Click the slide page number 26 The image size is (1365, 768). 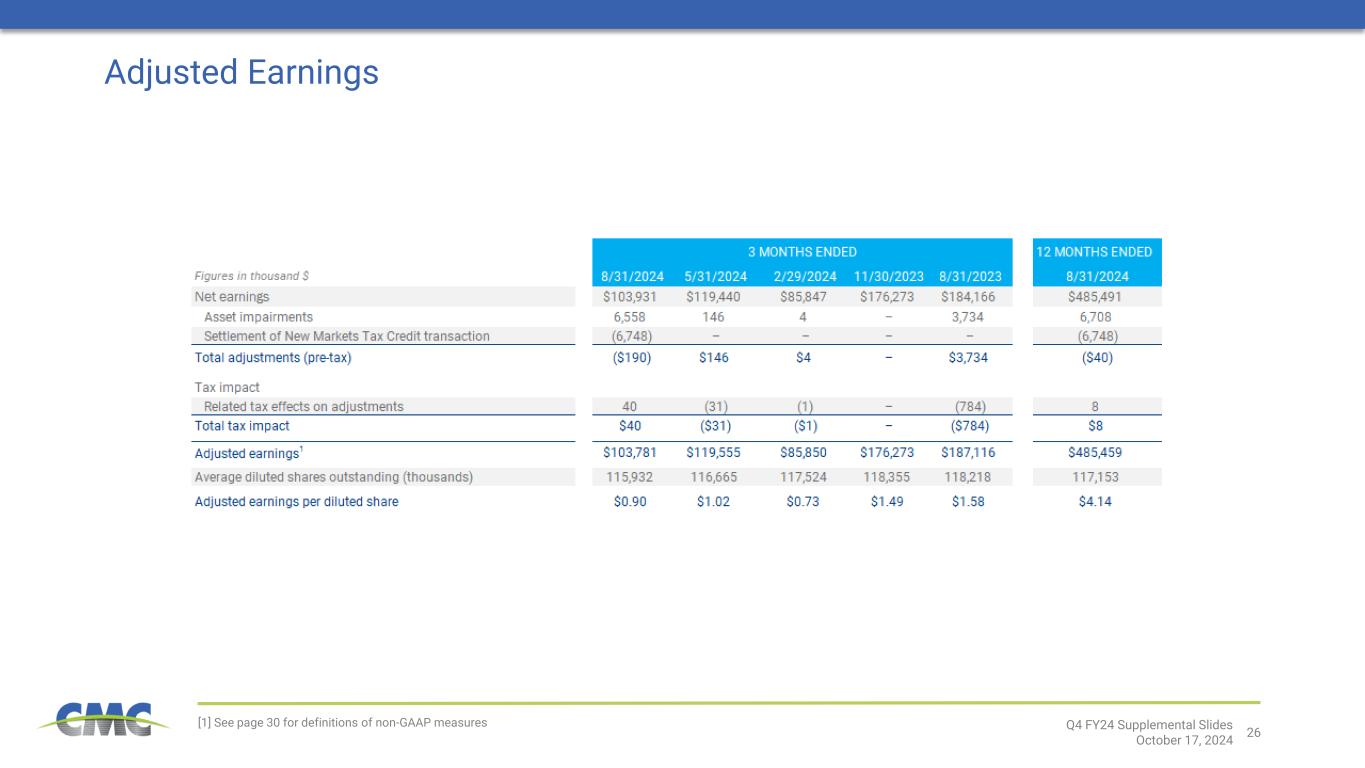coord(1253,733)
